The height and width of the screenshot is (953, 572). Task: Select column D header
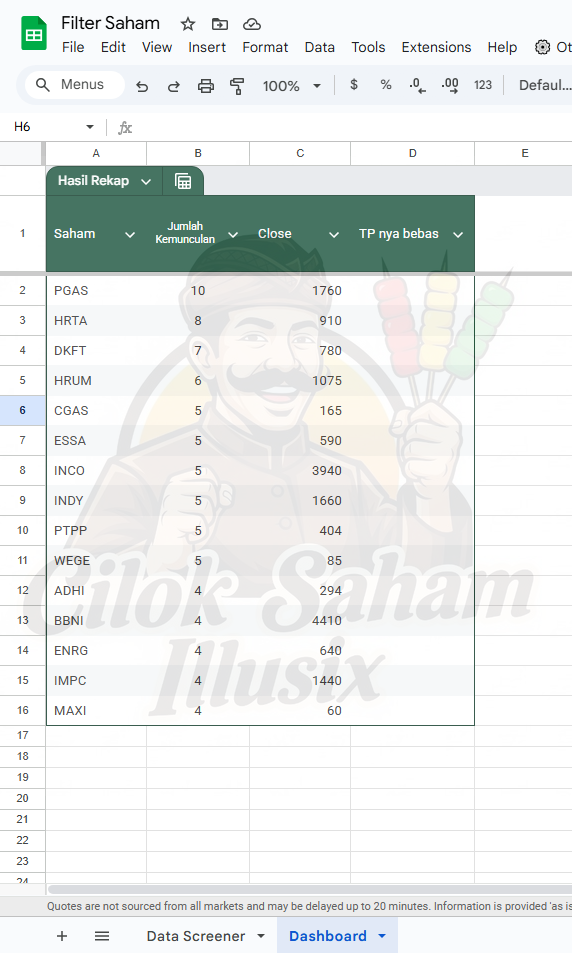(413, 153)
